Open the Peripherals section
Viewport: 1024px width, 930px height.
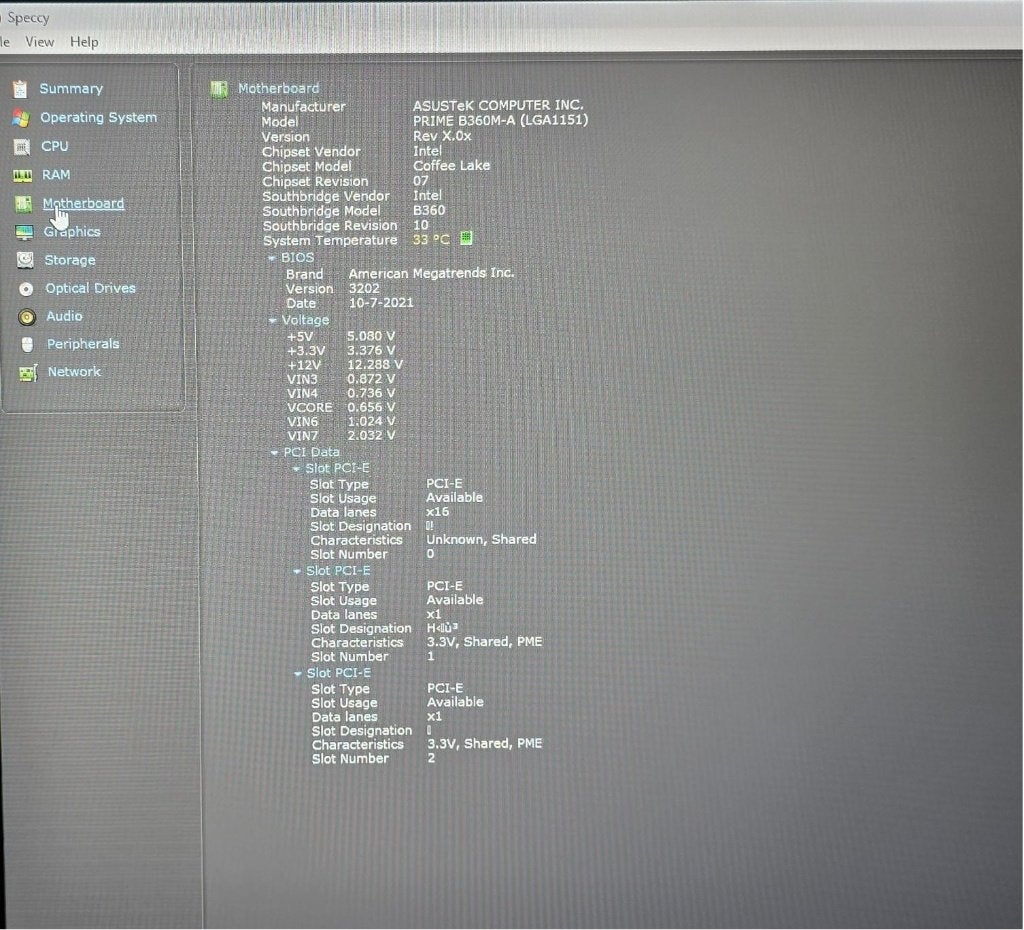coord(83,344)
